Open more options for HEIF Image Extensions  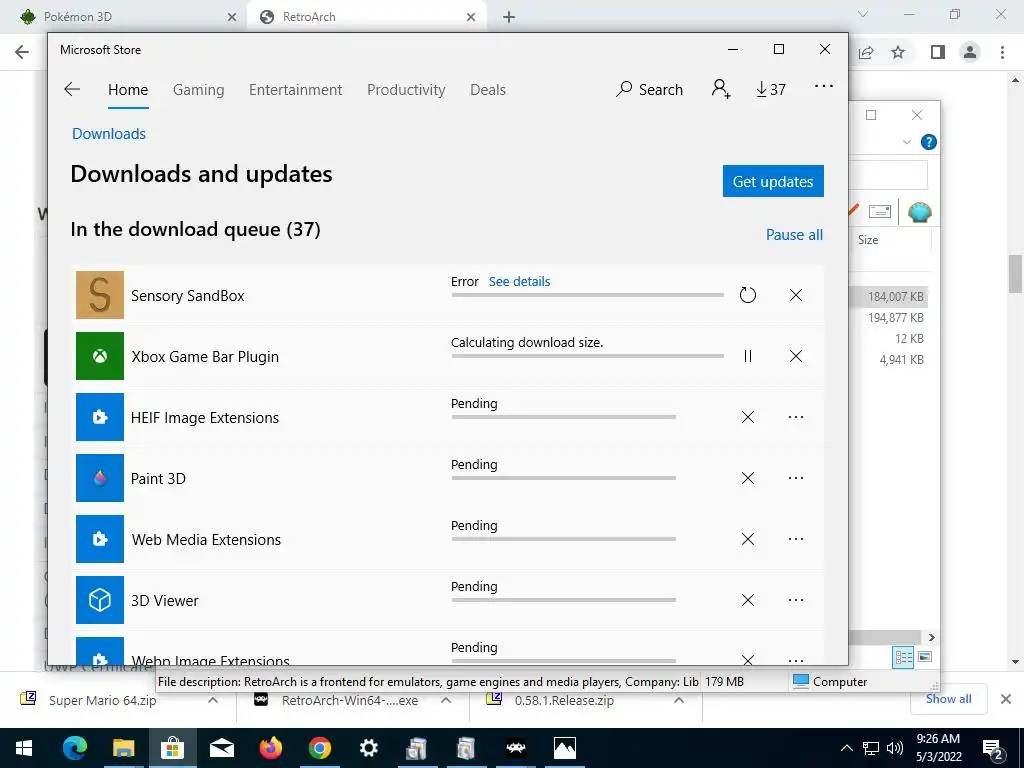click(x=795, y=417)
